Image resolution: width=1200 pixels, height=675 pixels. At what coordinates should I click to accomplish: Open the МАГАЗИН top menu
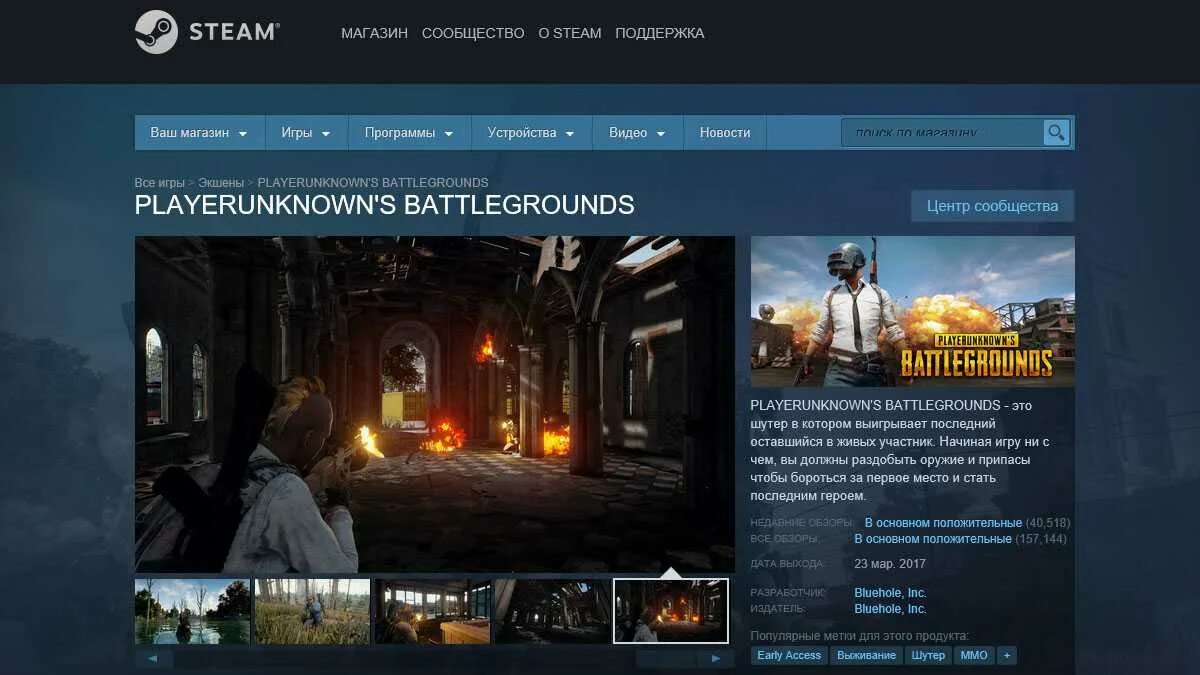(374, 33)
